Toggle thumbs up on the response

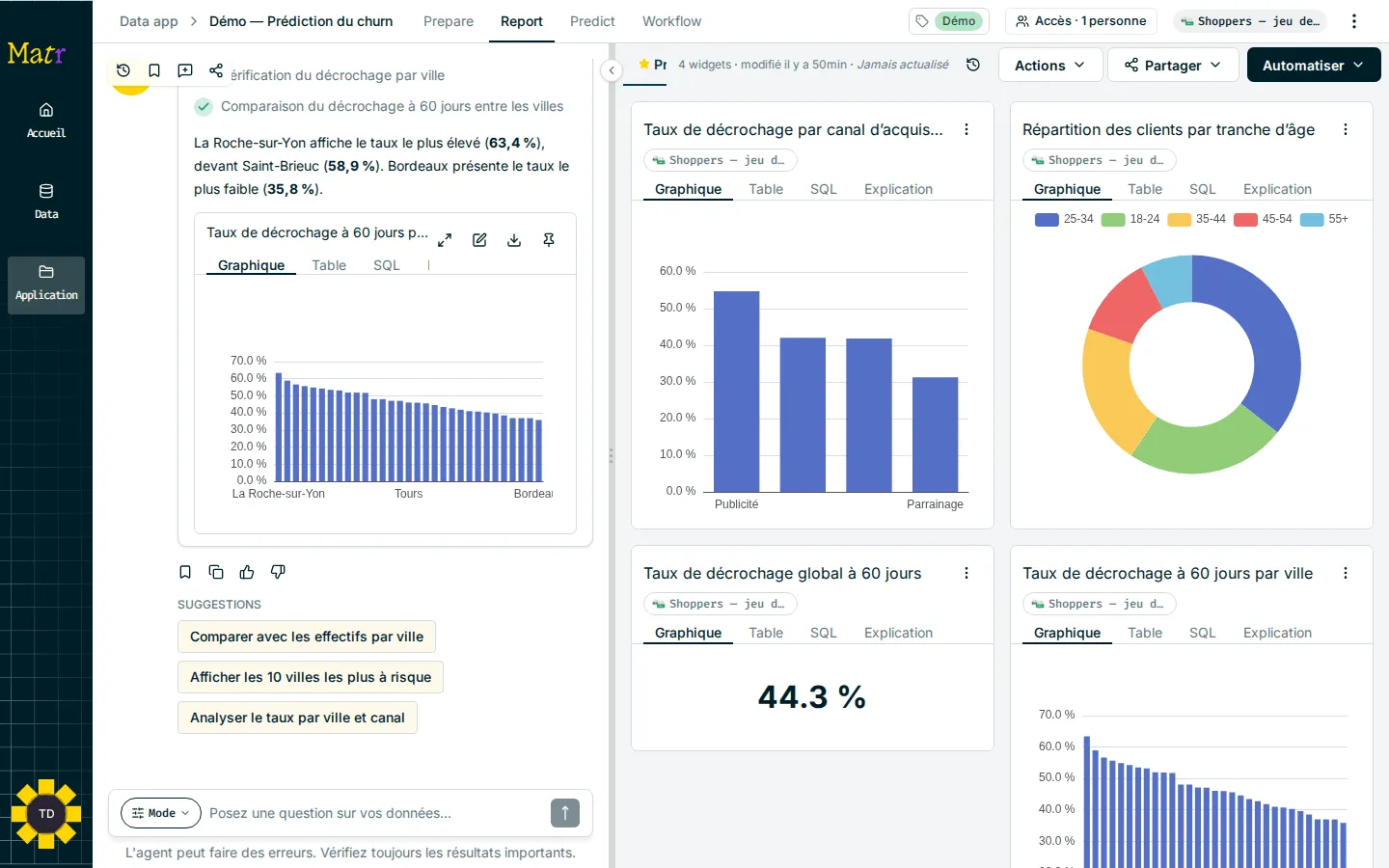[x=247, y=572]
